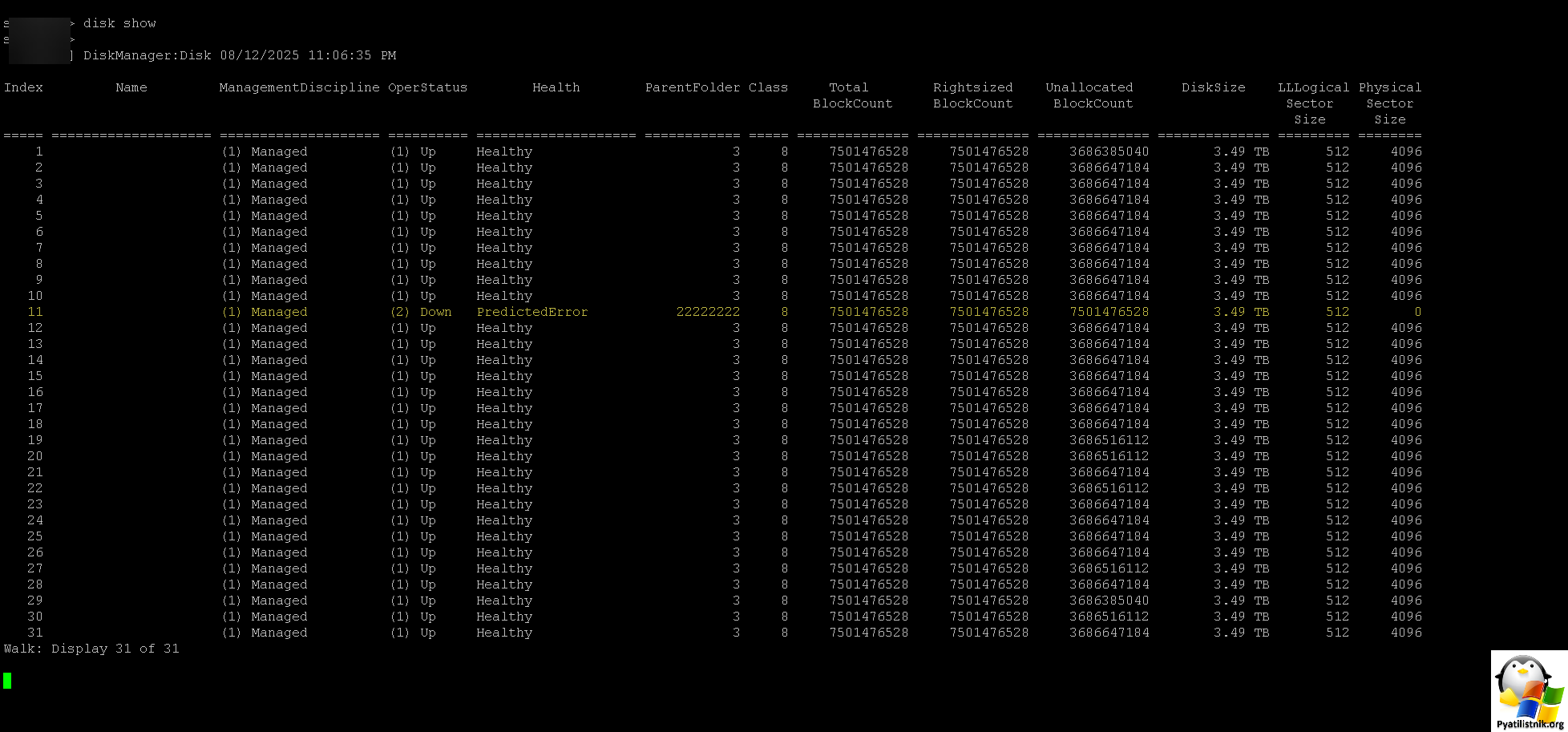Click index number 31 in last row

(x=35, y=633)
